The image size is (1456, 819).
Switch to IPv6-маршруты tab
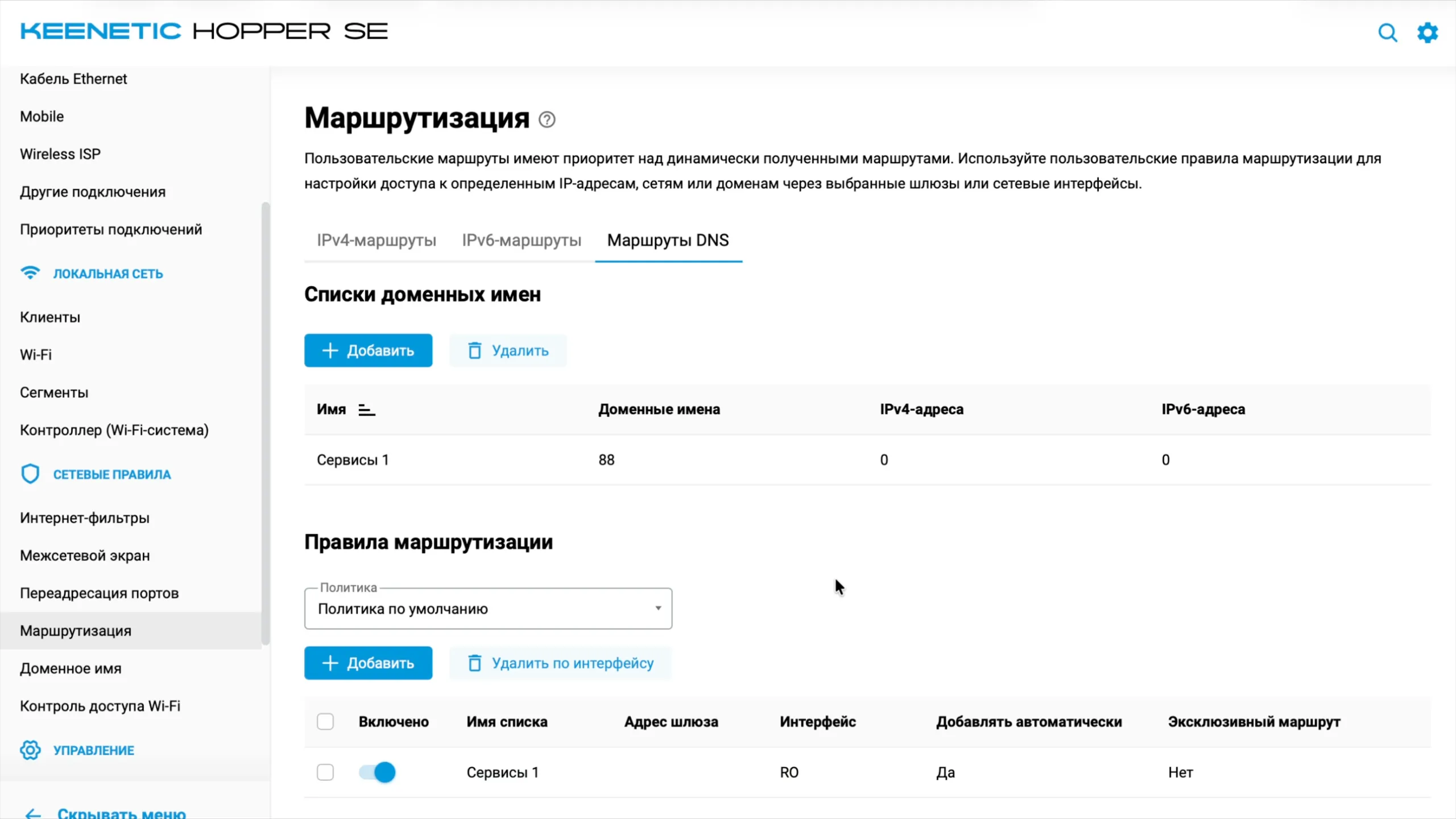(522, 240)
